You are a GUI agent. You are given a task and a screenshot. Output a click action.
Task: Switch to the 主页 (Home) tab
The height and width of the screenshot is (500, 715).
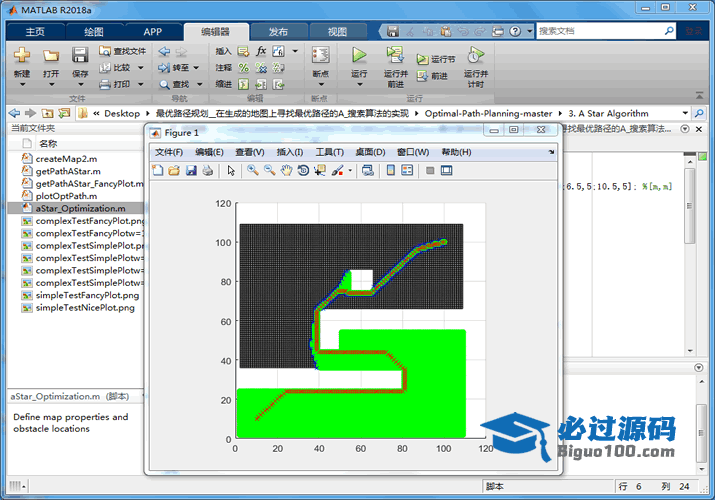[35, 32]
